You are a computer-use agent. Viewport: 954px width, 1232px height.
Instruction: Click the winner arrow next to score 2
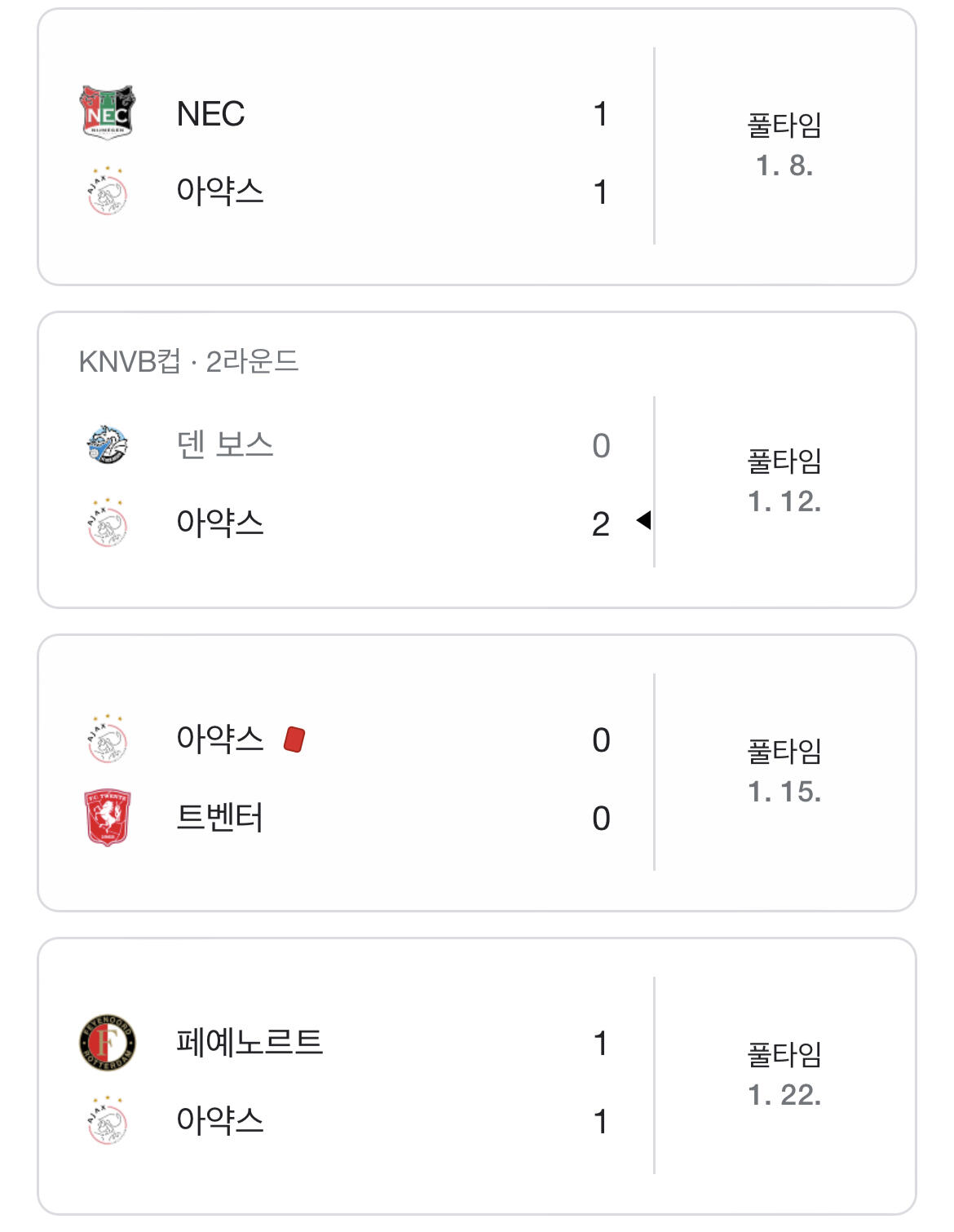click(643, 519)
